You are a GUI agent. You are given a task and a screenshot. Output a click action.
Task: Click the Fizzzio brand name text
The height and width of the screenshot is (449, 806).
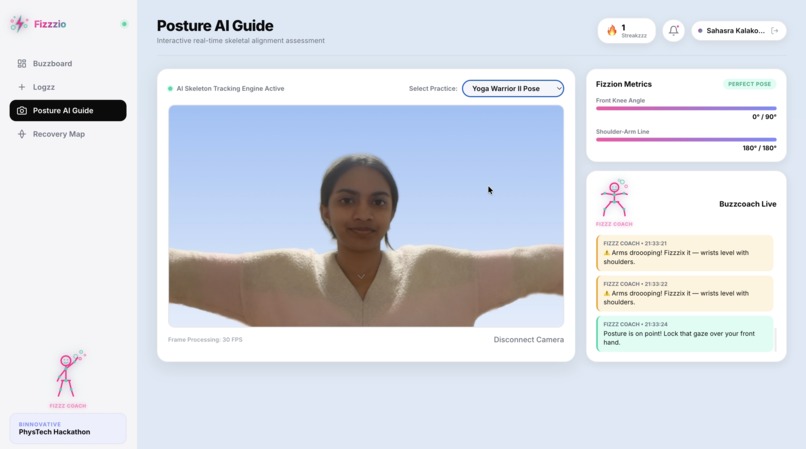[x=50, y=24]
